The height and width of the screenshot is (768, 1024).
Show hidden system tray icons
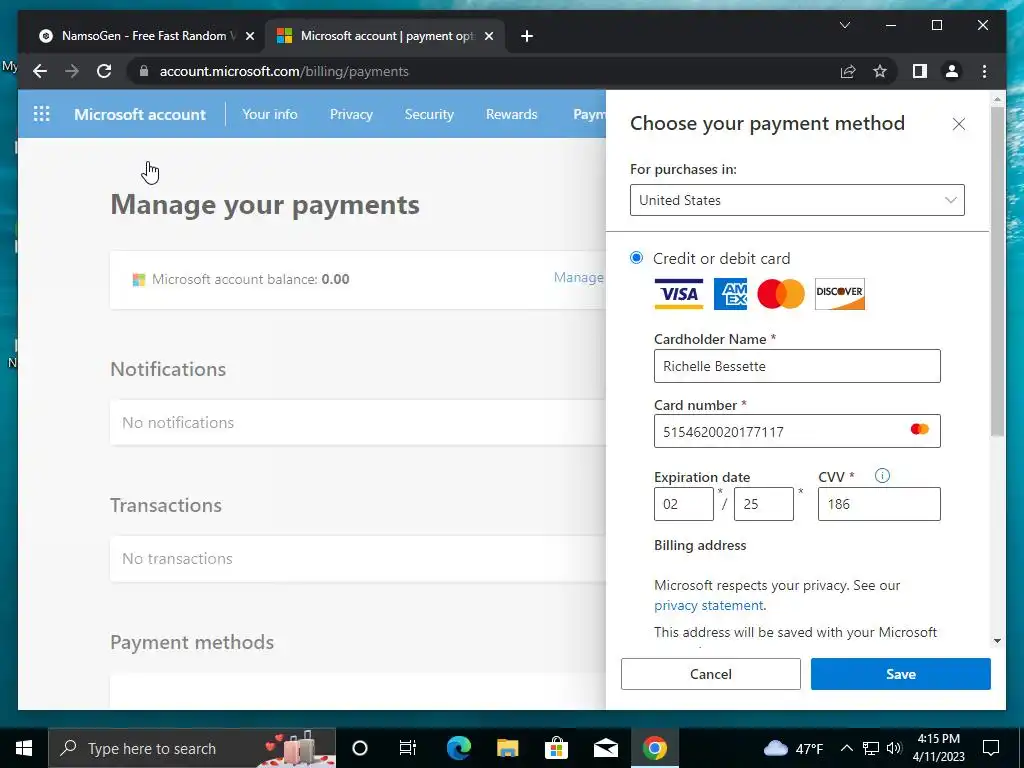pyautogui.click(x=846, y=748)
